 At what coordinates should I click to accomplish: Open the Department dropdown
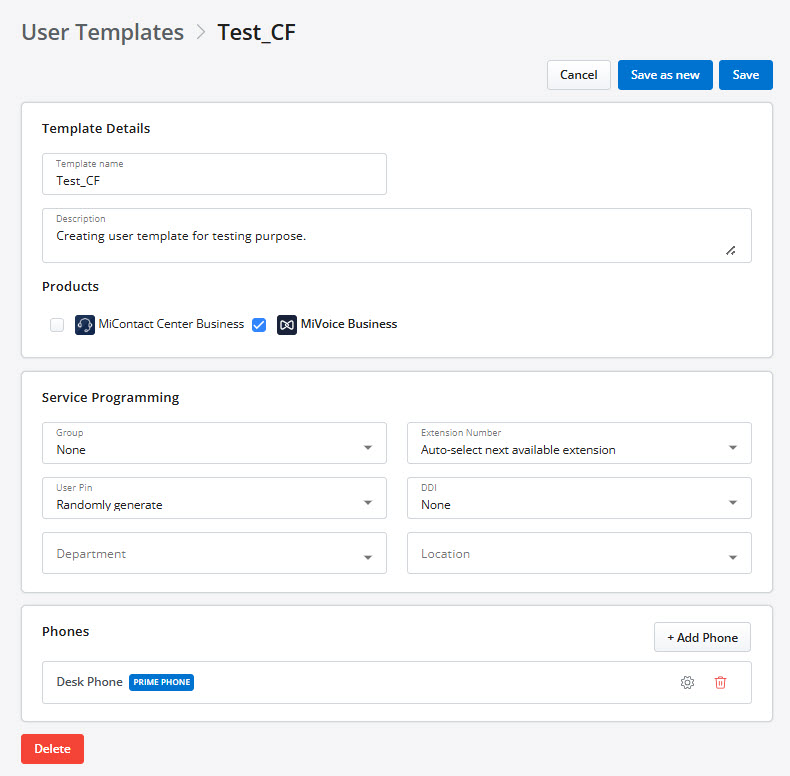(x=214, y=553)
